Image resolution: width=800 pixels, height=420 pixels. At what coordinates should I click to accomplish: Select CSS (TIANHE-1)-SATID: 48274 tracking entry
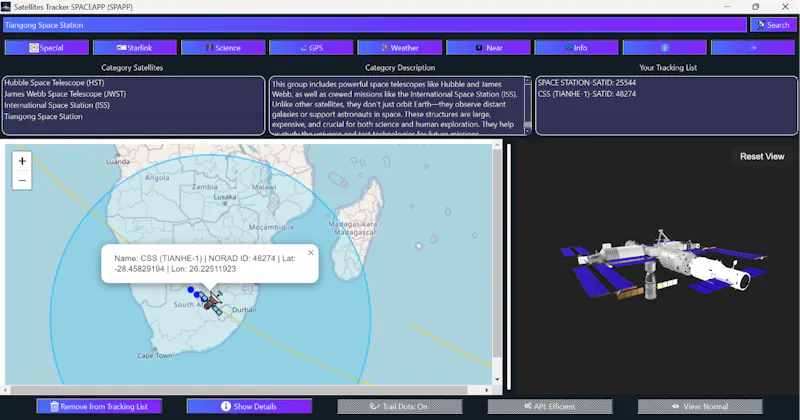(587, 94)
